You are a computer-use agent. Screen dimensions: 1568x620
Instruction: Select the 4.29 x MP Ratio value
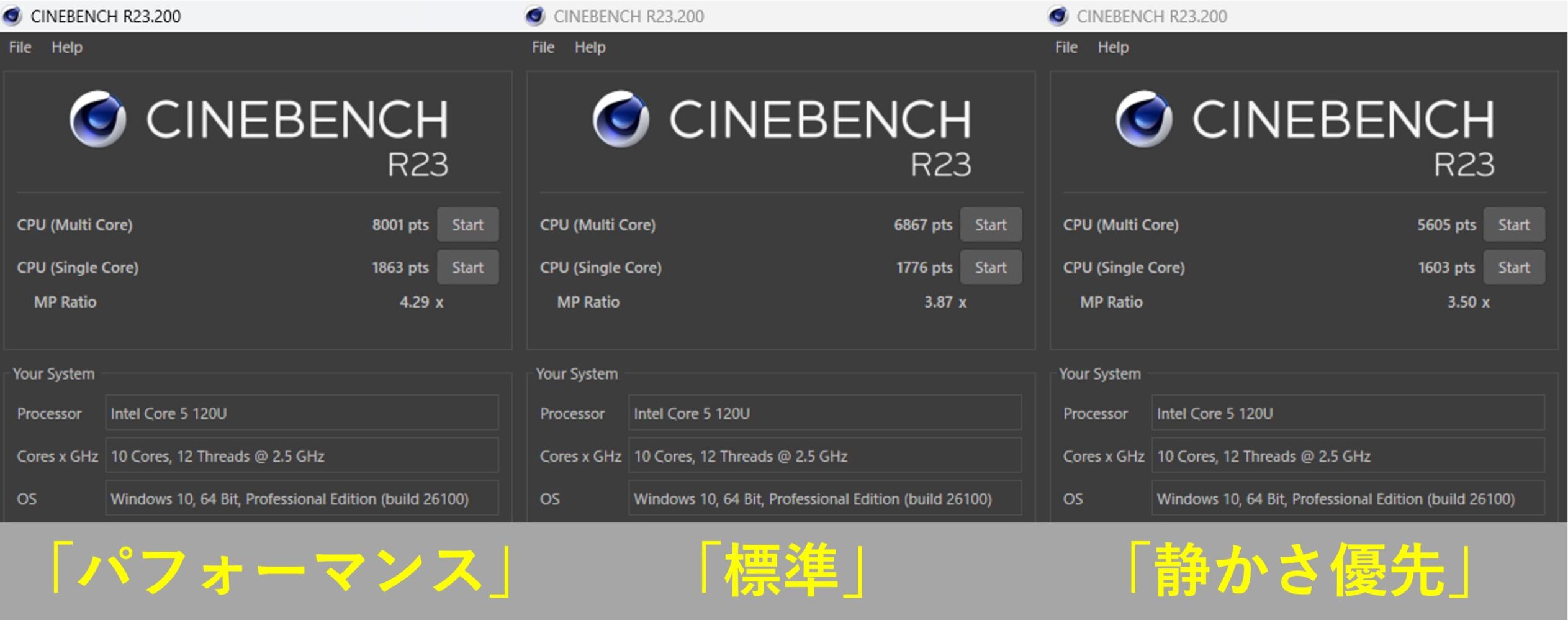click(421, 302)
